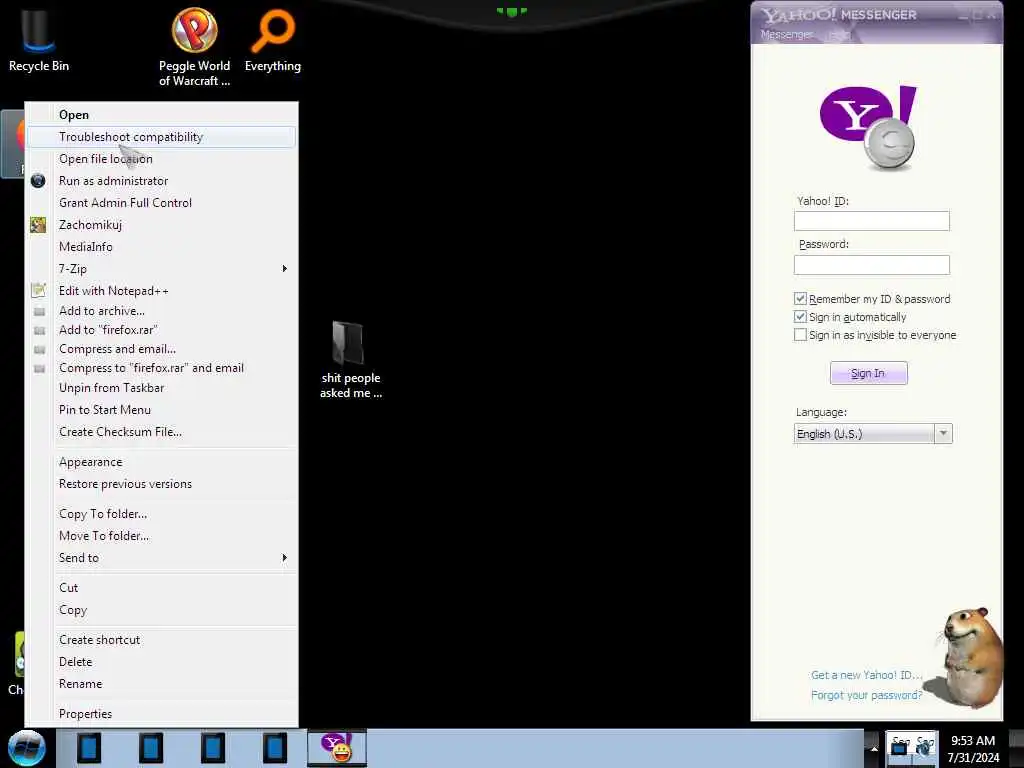Focus the Password input field
Screen dimensions: 1024x768
872,264
